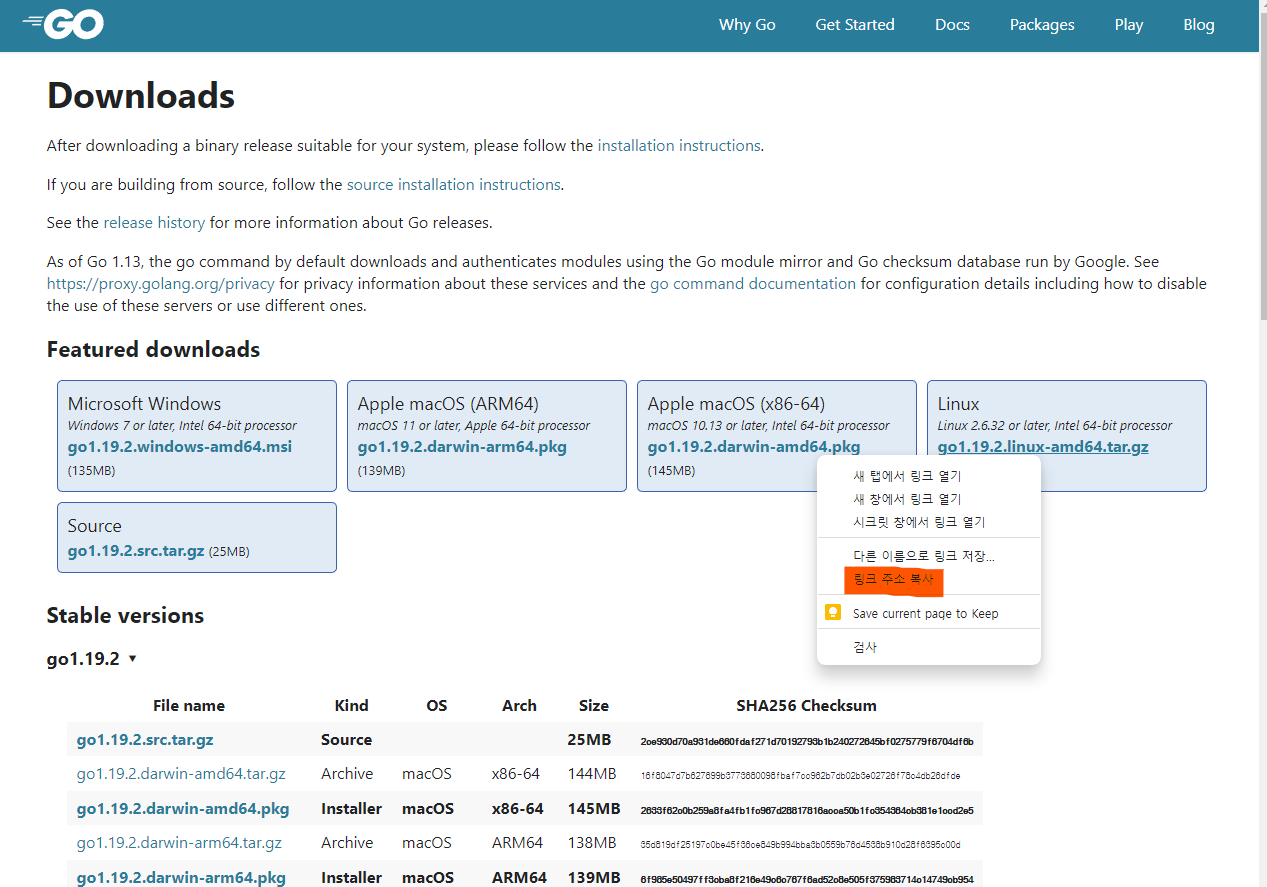Click go1.19.2.src.tar.gz in the table

145,740
